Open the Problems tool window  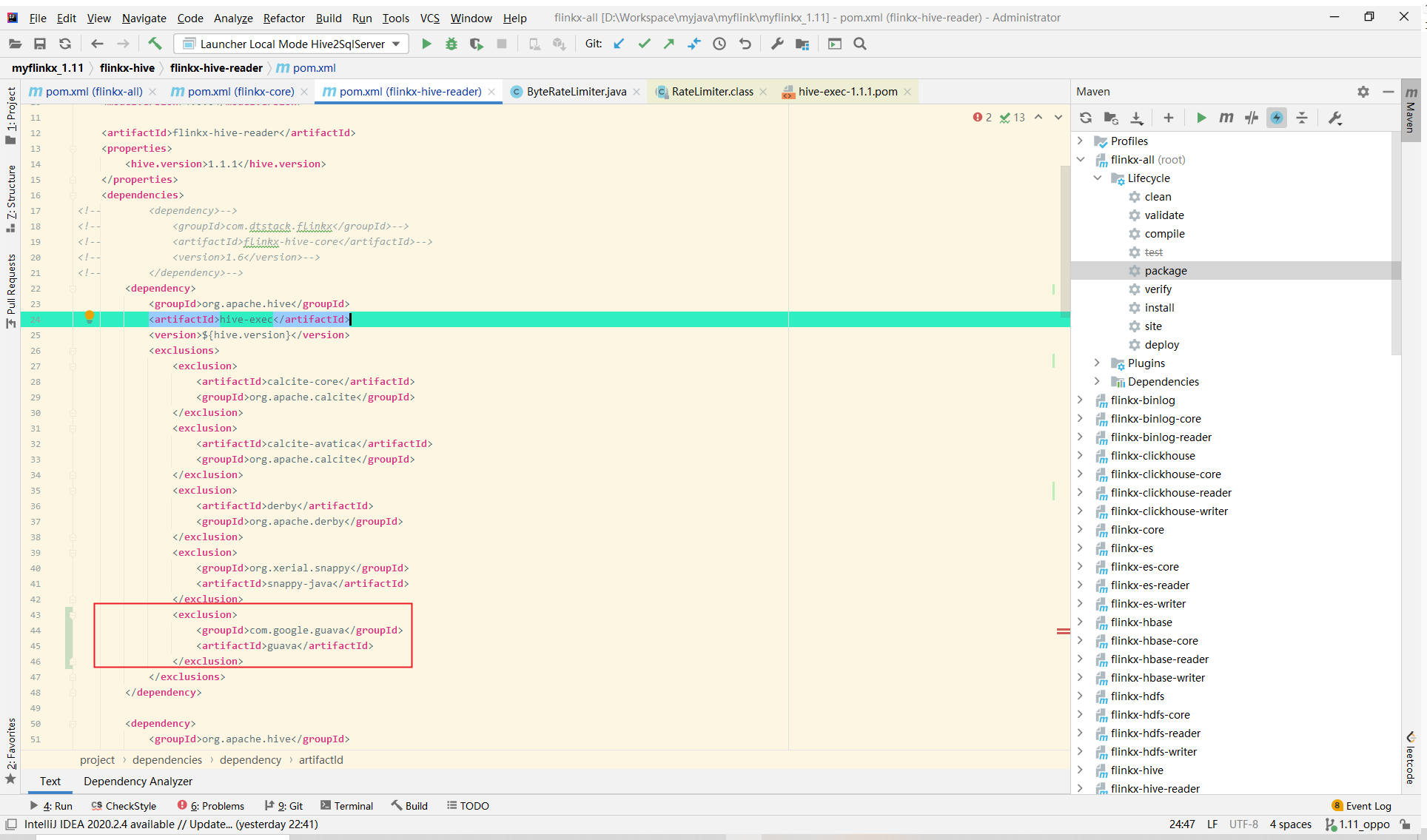pos(211,806)
